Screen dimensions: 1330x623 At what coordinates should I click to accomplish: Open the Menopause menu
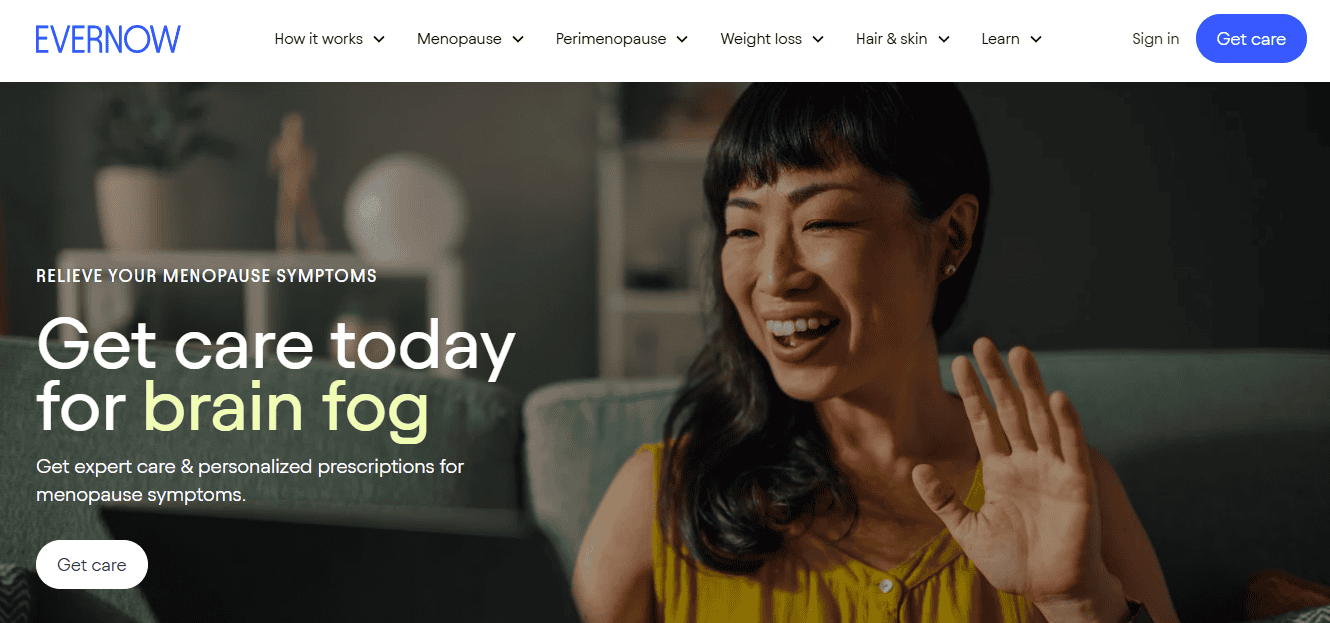pos(459,39)
